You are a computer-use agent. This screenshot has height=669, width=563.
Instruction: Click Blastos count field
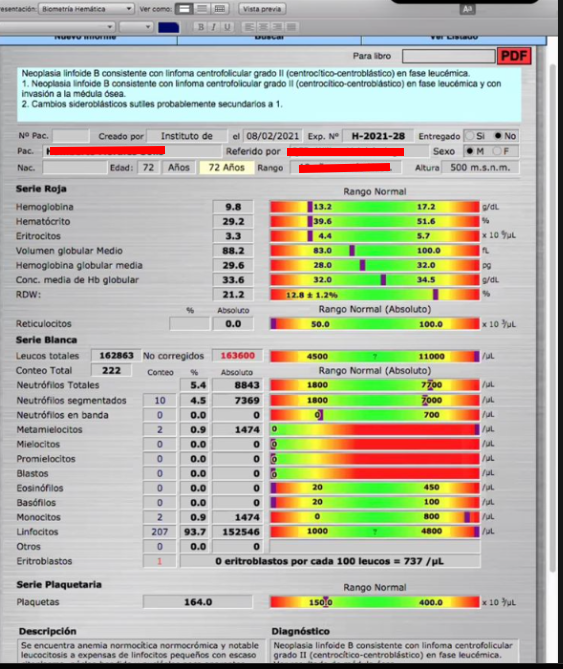pos(160,473)
